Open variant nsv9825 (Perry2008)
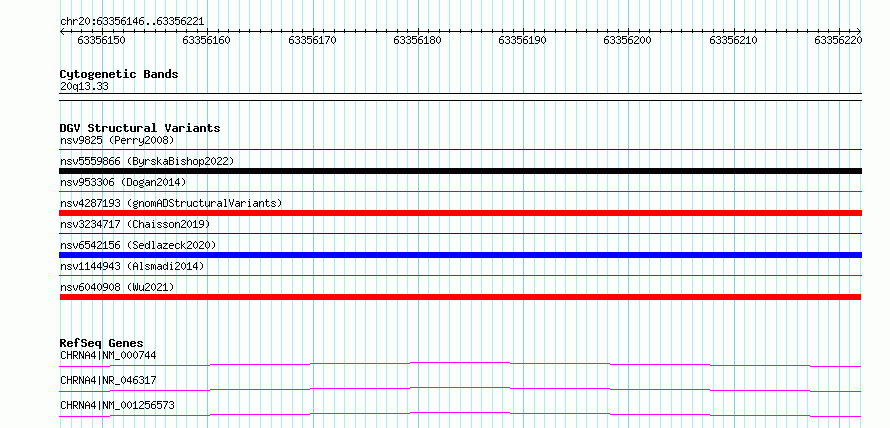 117,140
